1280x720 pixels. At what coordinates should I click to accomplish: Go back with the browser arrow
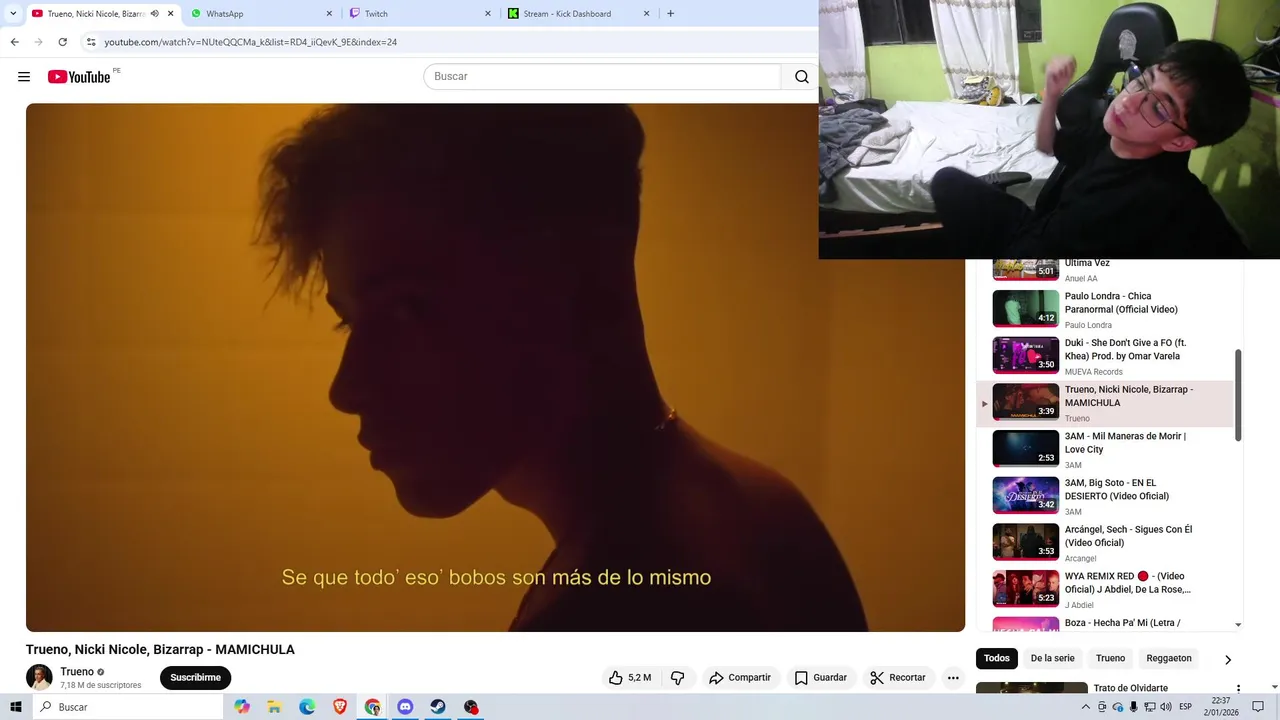click(x=14, y=42)
